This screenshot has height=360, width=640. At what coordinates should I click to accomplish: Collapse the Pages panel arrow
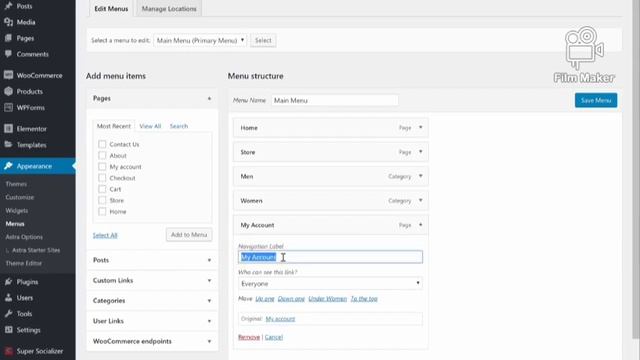pyautogui.click(x=209, y=98)
